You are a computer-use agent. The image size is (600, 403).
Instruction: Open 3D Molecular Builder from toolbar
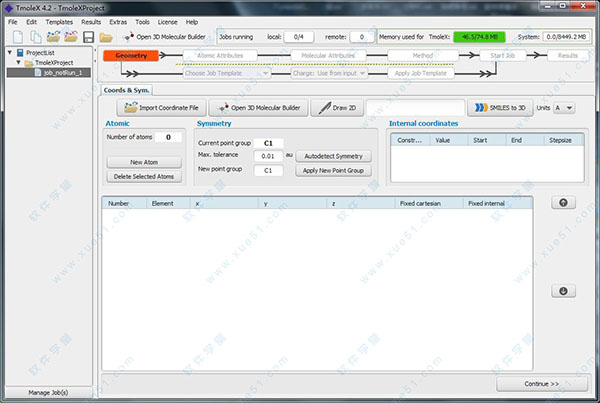coord(166,37)
